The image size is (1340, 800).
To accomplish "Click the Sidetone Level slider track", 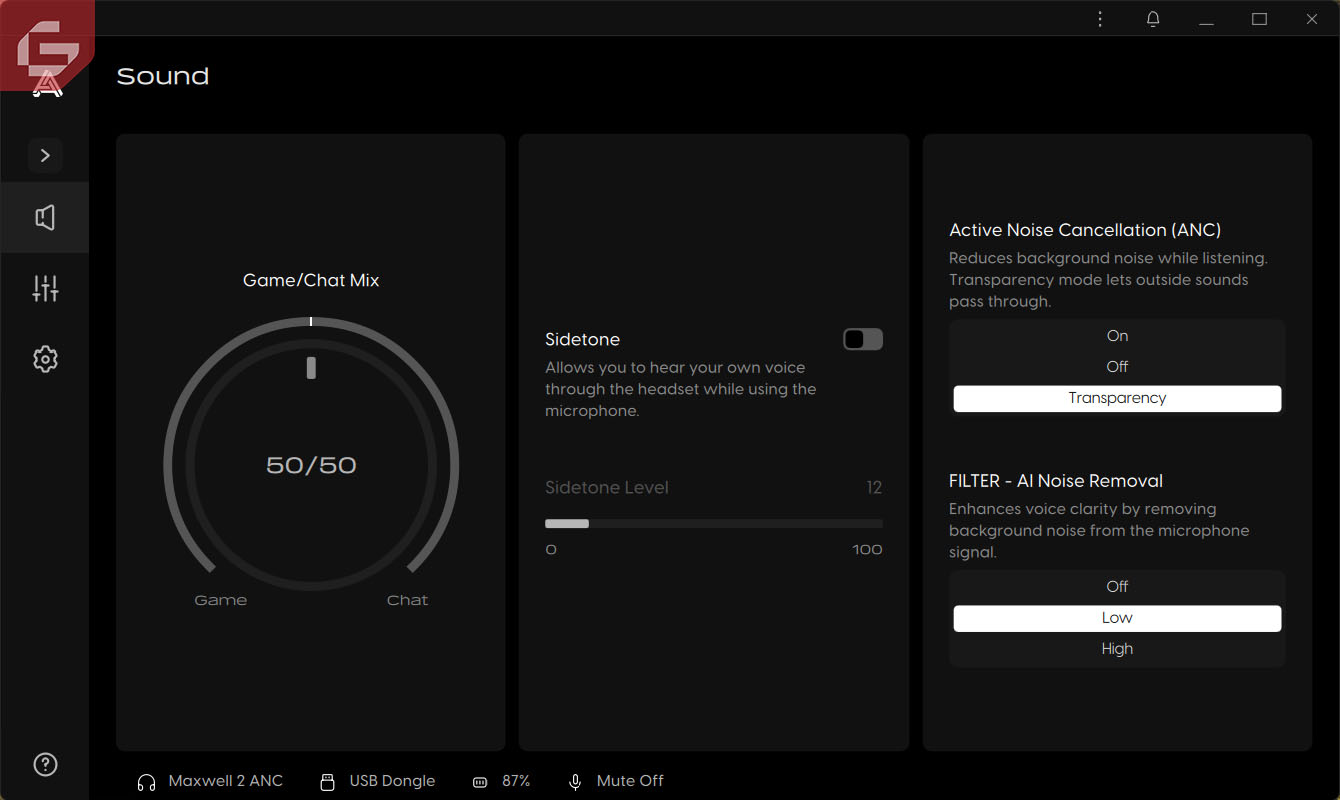I will click(714, 523).
